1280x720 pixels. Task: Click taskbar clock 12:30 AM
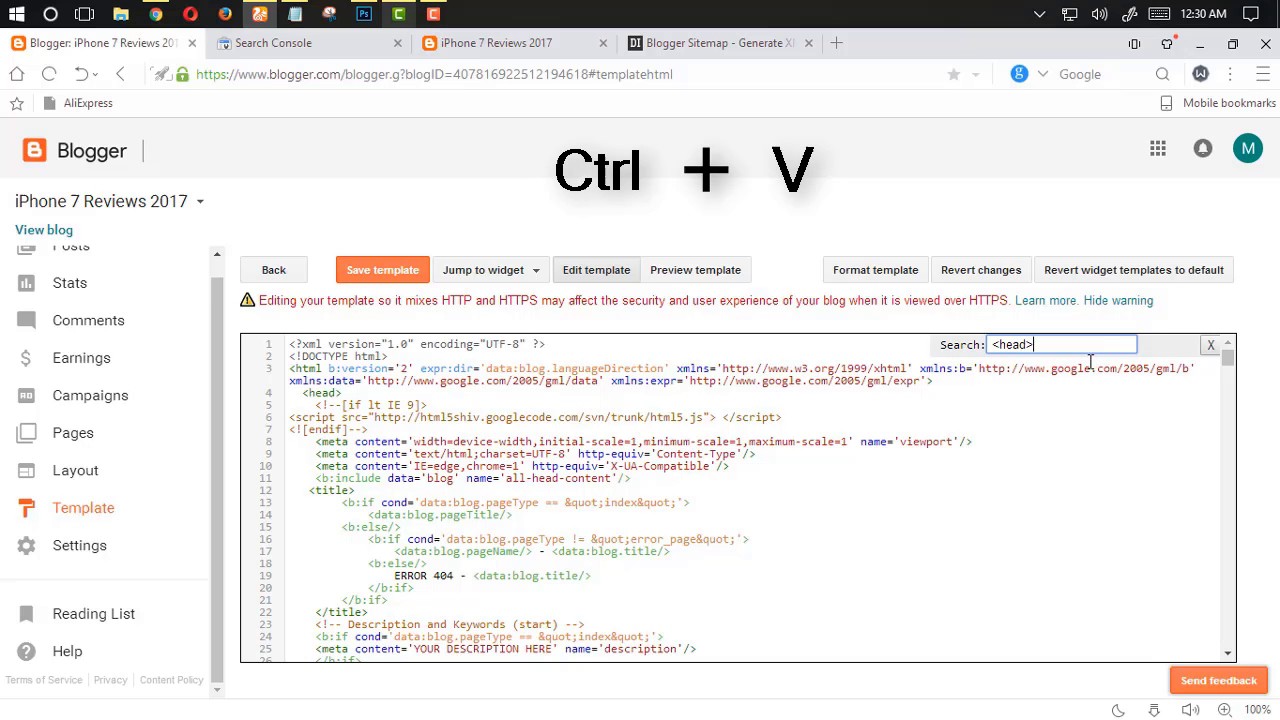tap(1203, 14)
